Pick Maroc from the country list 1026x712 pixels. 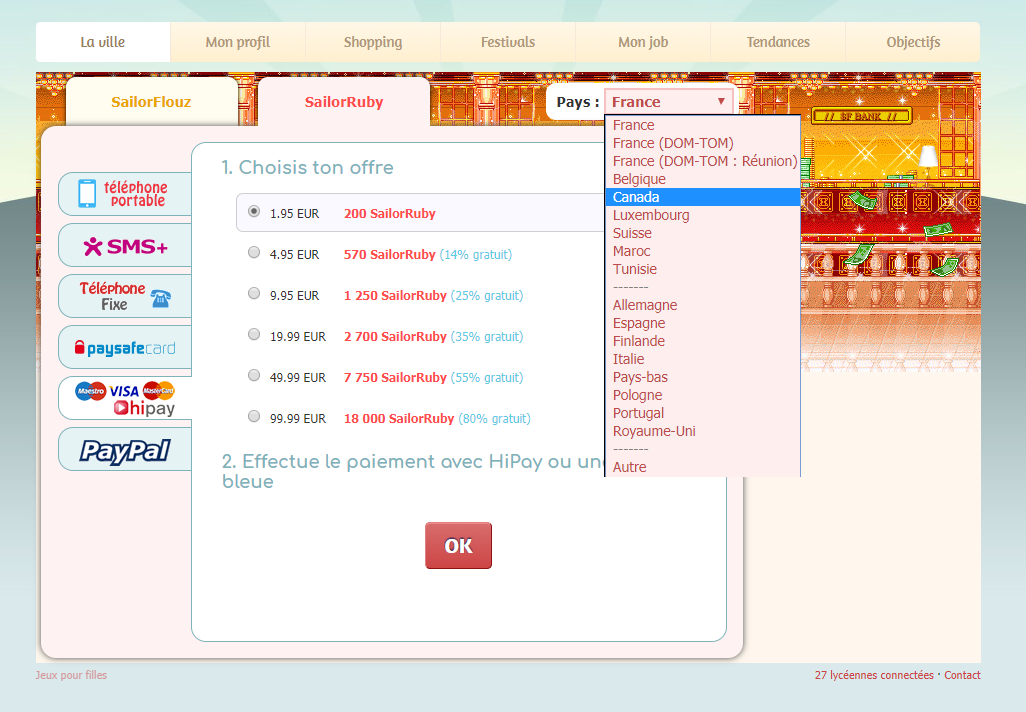(x=703, y=251)
